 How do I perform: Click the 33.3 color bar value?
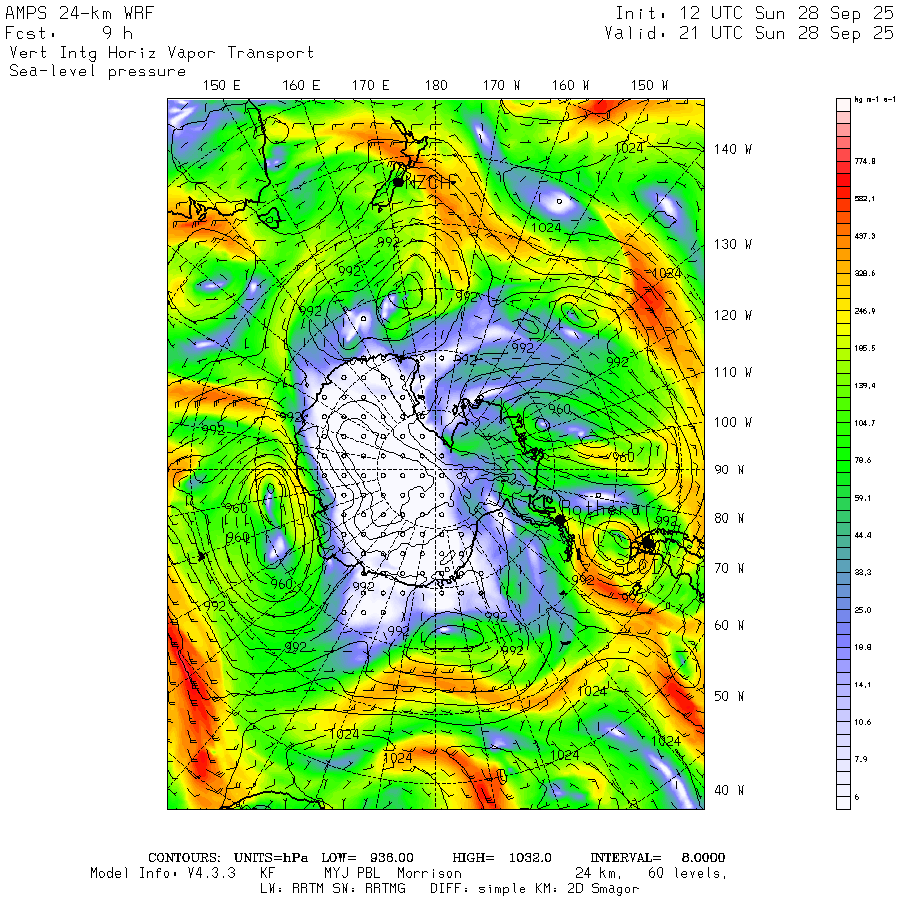863,572
